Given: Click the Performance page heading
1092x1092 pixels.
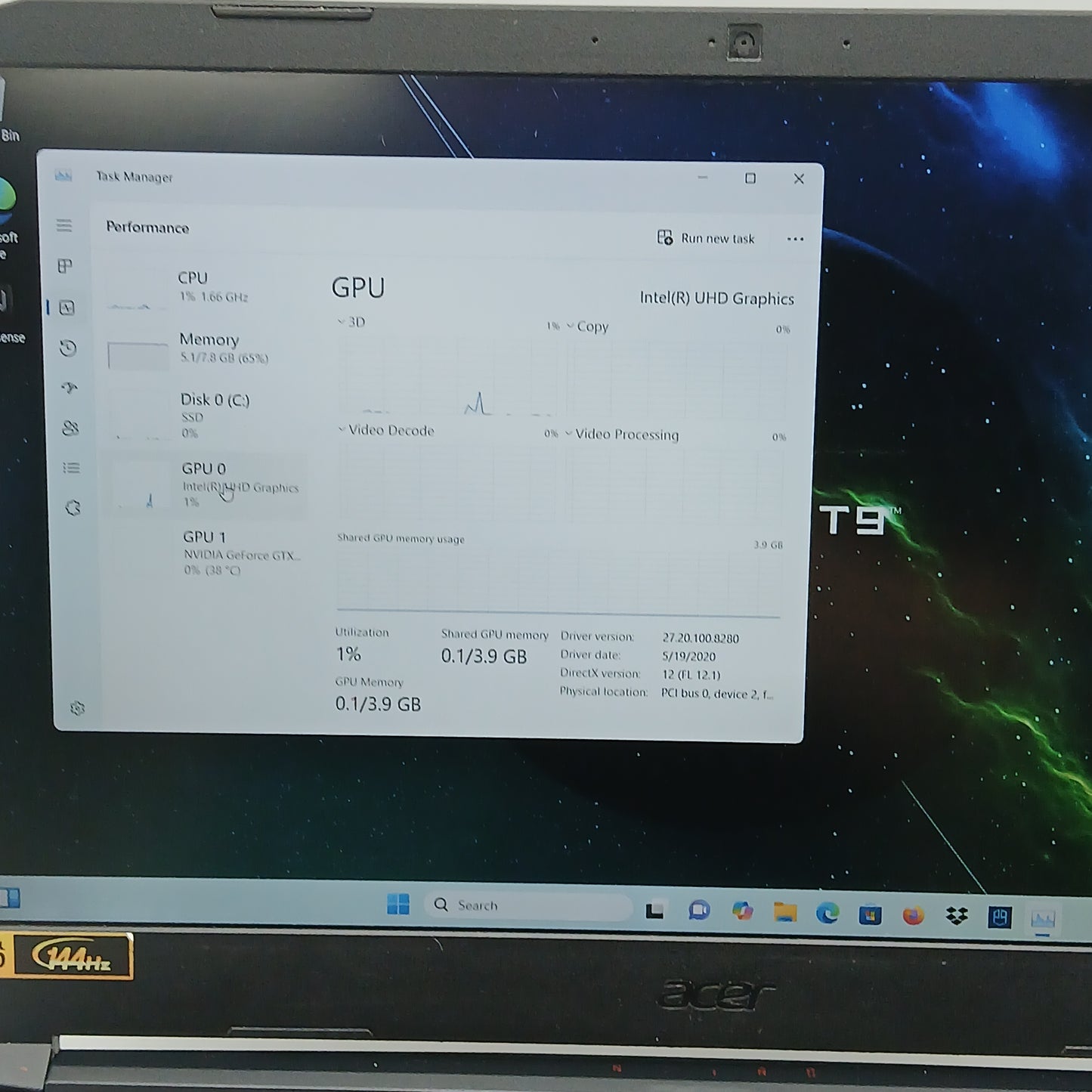Looking at the screenshot, I should point(147,227).
